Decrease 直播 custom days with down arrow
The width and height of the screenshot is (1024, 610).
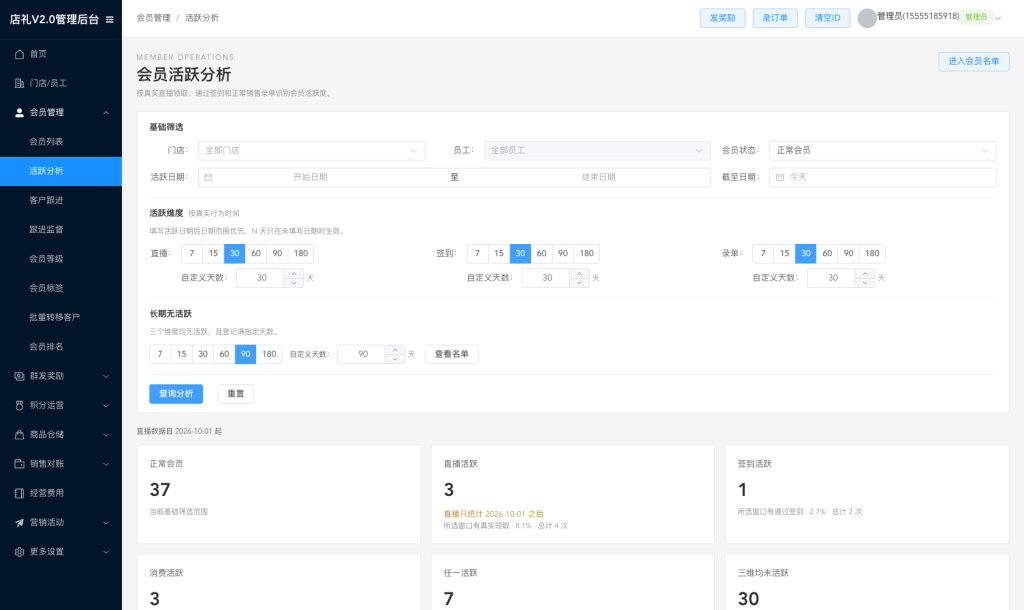pos(294,283)
